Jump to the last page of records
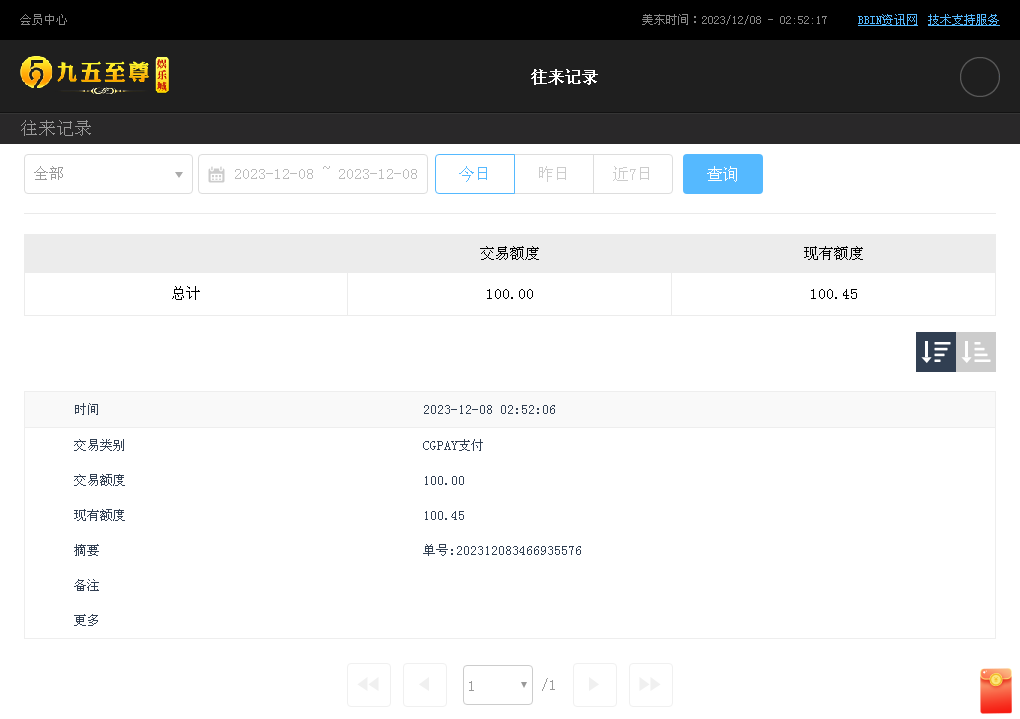 tap(650, 685)
